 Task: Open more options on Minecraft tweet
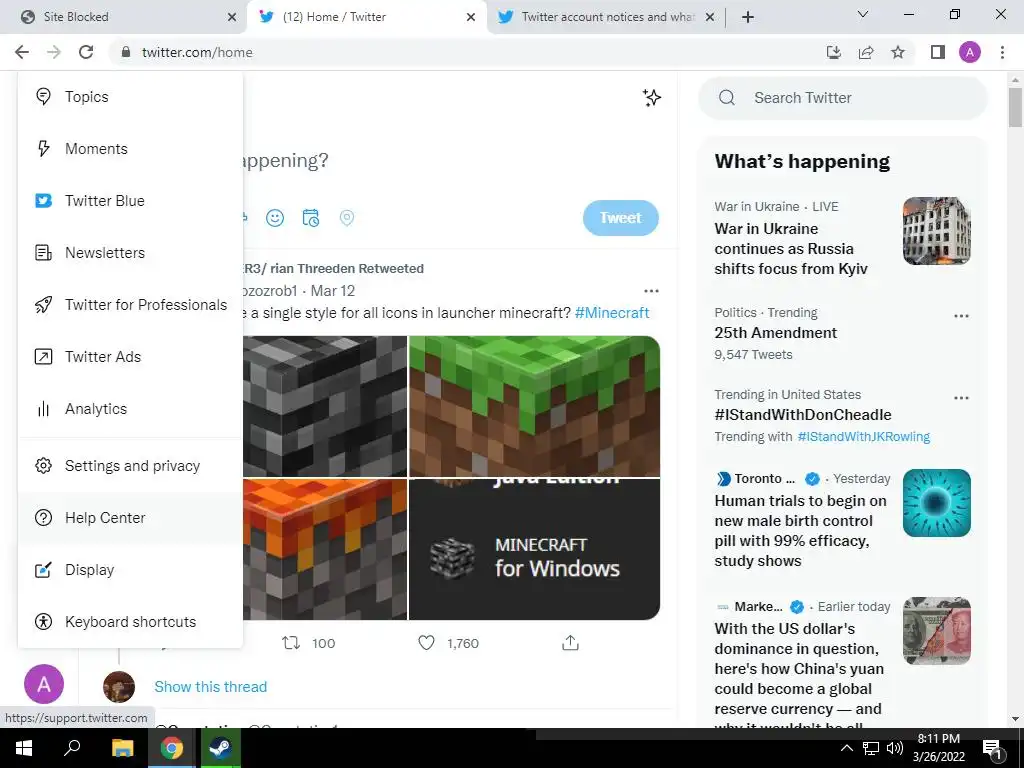[x=651, y=291]
